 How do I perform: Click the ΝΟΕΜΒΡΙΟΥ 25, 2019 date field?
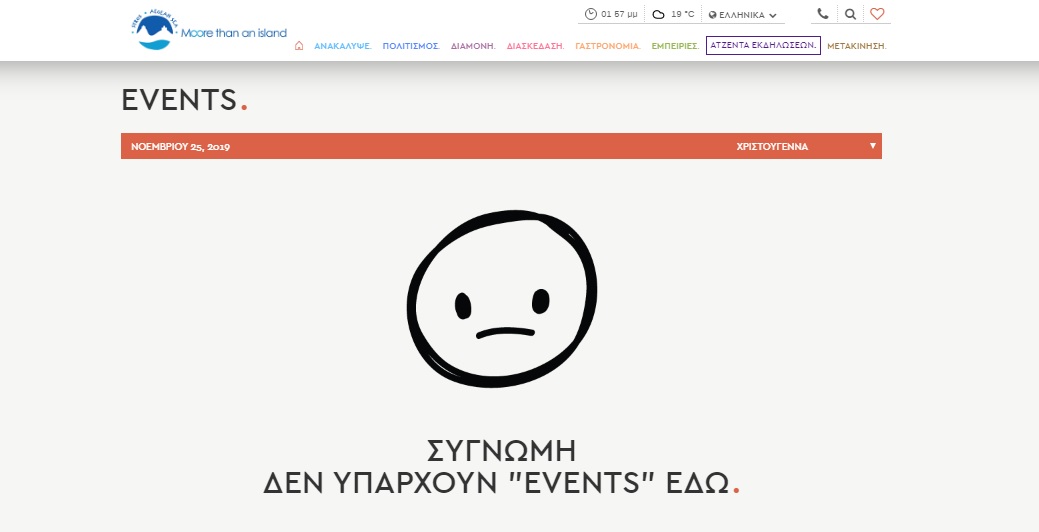point(181,146)
